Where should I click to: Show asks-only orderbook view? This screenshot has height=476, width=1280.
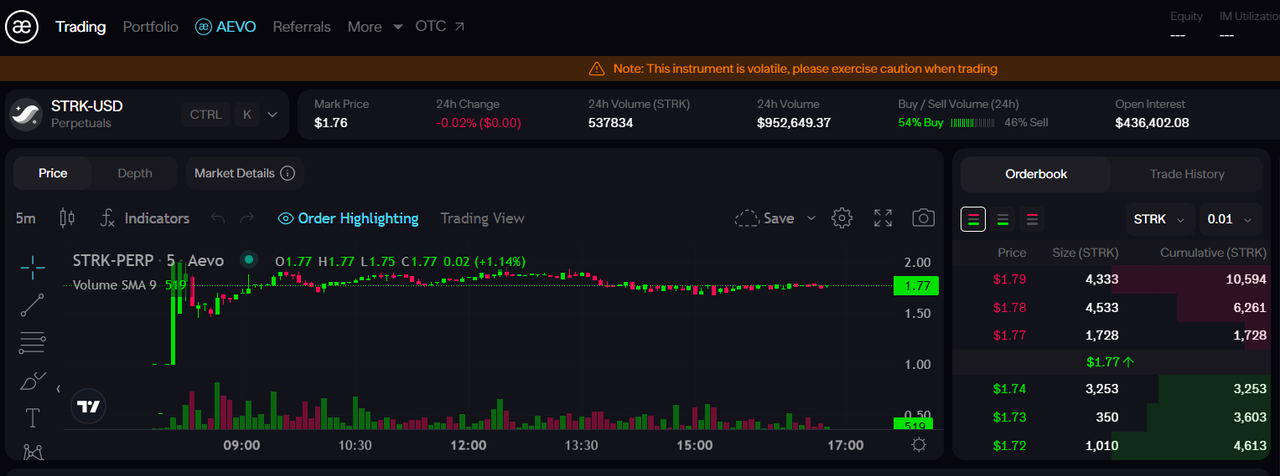pos(1033,219)
